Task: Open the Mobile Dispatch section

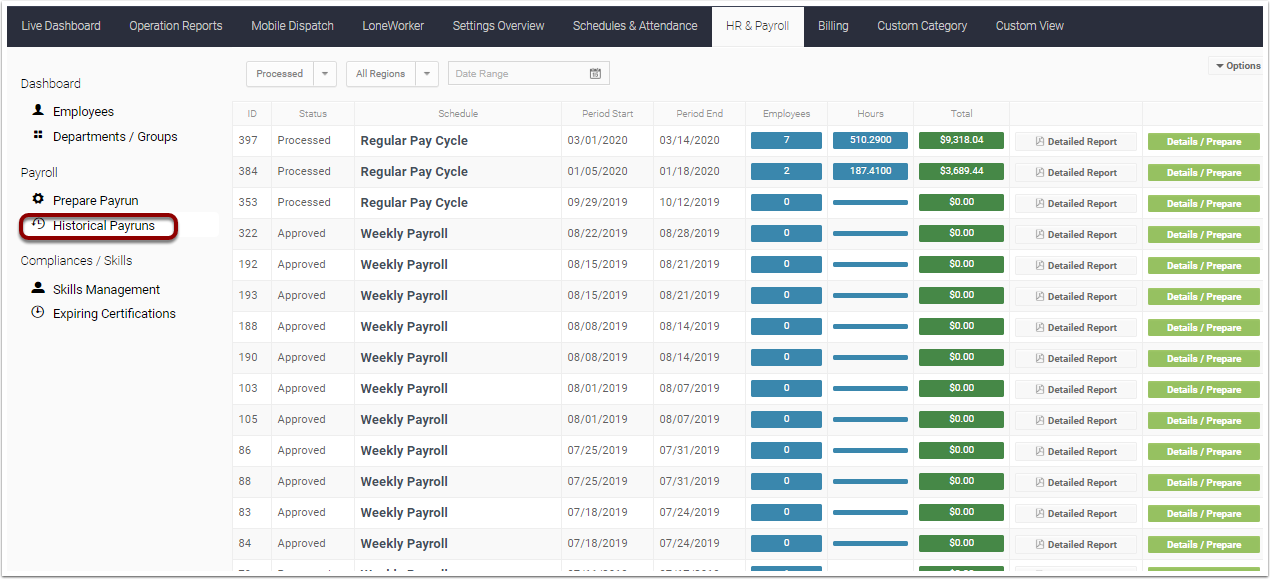Action: click(292, 26)
